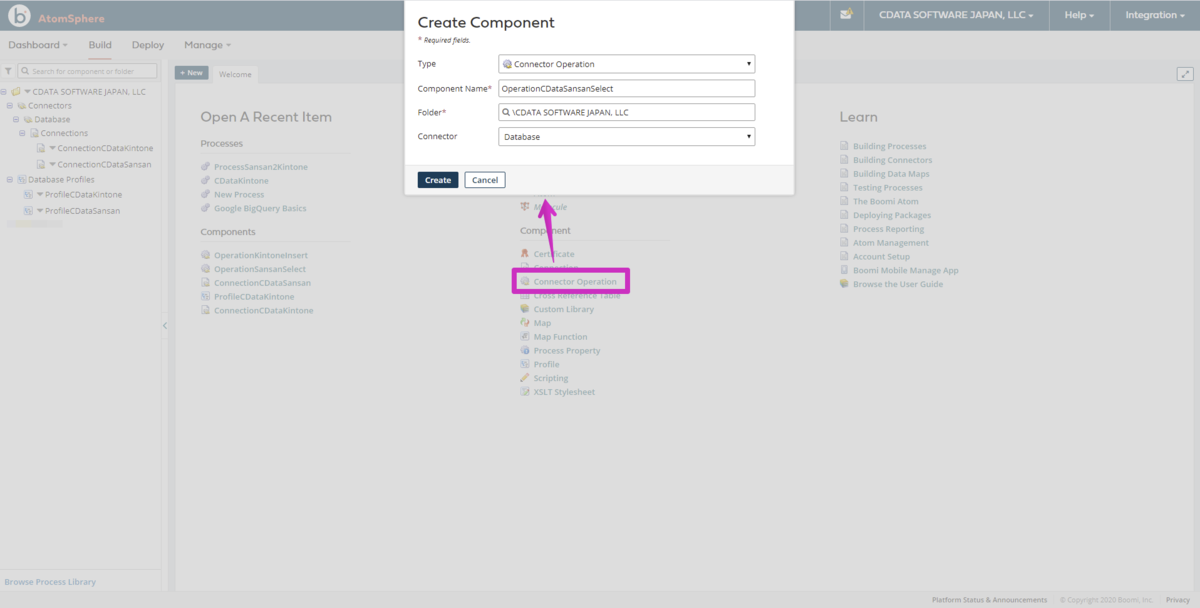
Task: Click the Cancel button in dialog
Action: tap(485, 180)
